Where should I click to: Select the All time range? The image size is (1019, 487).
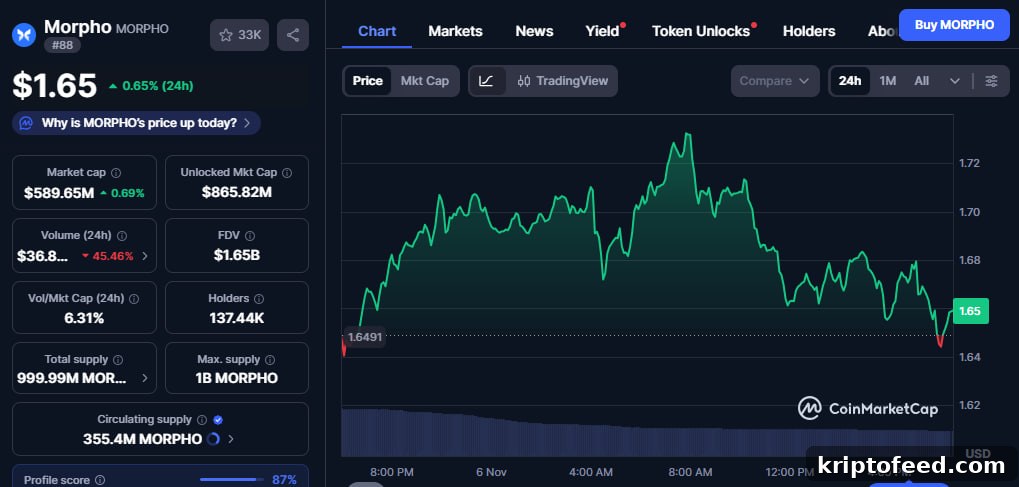coord(922,81)
